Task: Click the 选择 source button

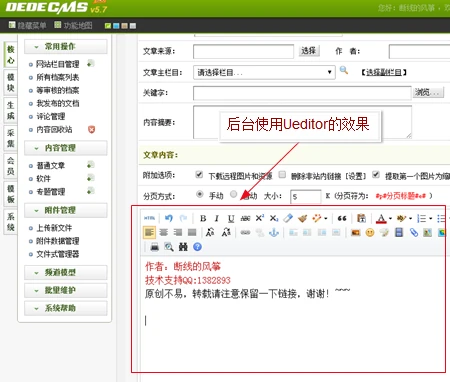Action: [309, 51]
